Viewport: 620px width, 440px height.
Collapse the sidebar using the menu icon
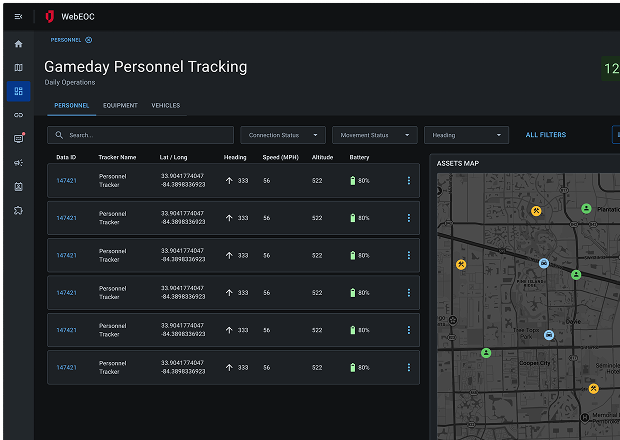pyautogui.click(x=18, y=17)
